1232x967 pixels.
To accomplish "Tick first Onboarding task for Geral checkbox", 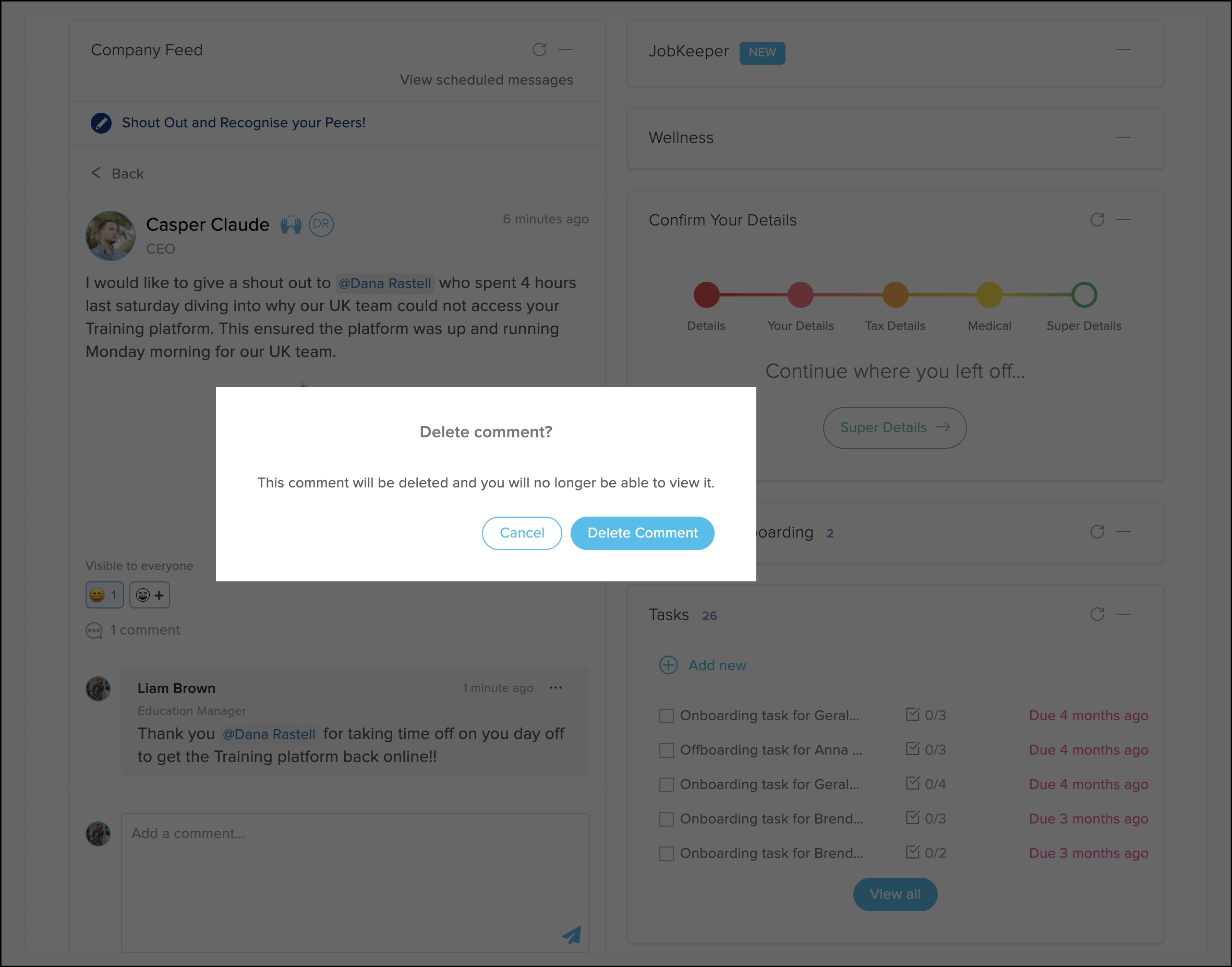I will click(x=666, y=715).
